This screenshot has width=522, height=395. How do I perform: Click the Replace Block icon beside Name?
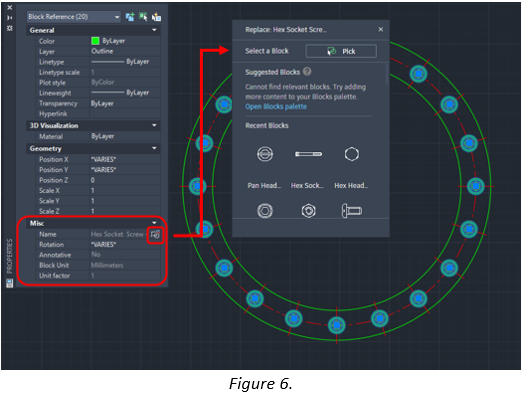point(155,235)
